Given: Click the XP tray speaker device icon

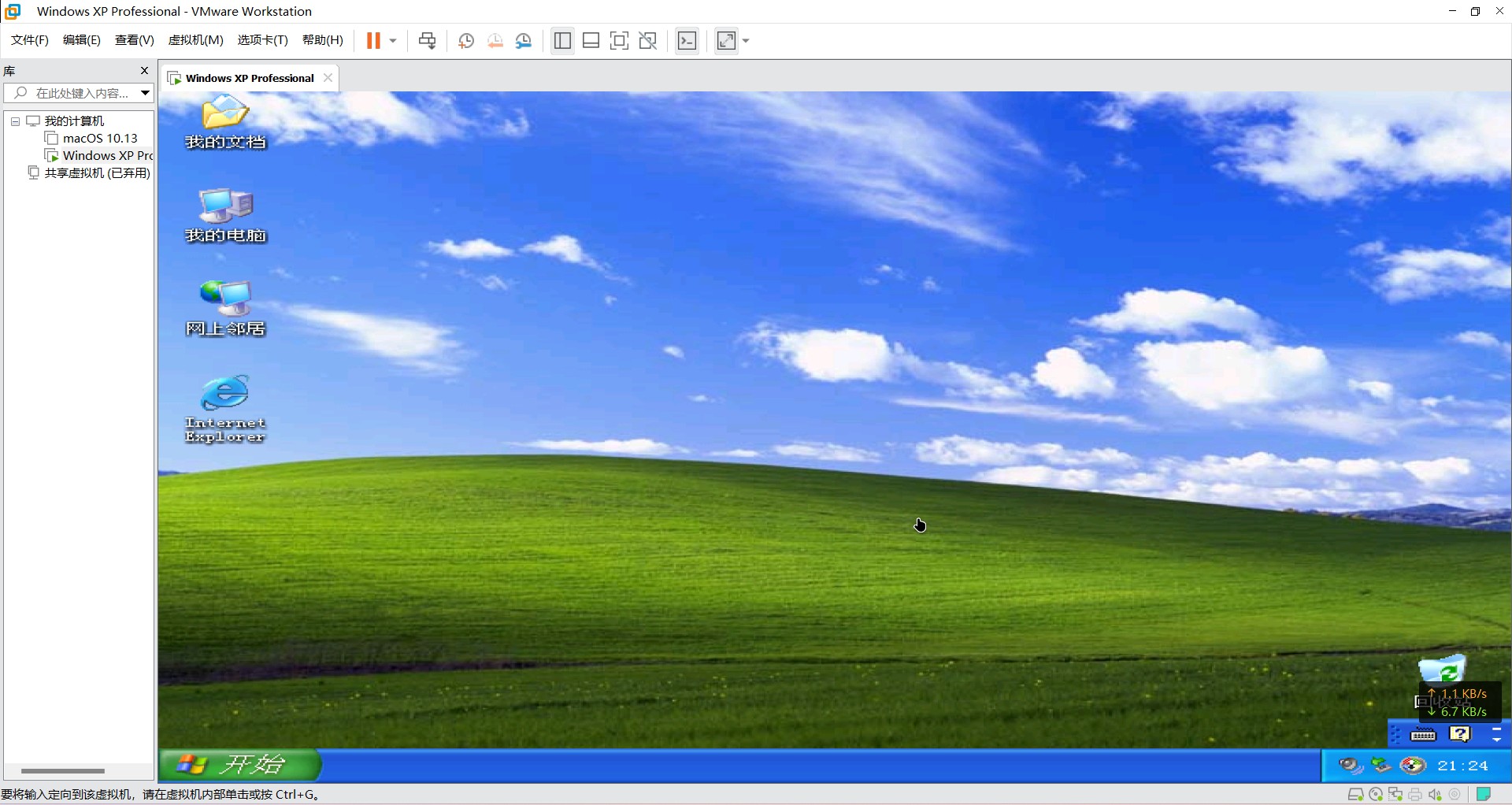Looking at the screenshot, I should [x=1351, y=766].
